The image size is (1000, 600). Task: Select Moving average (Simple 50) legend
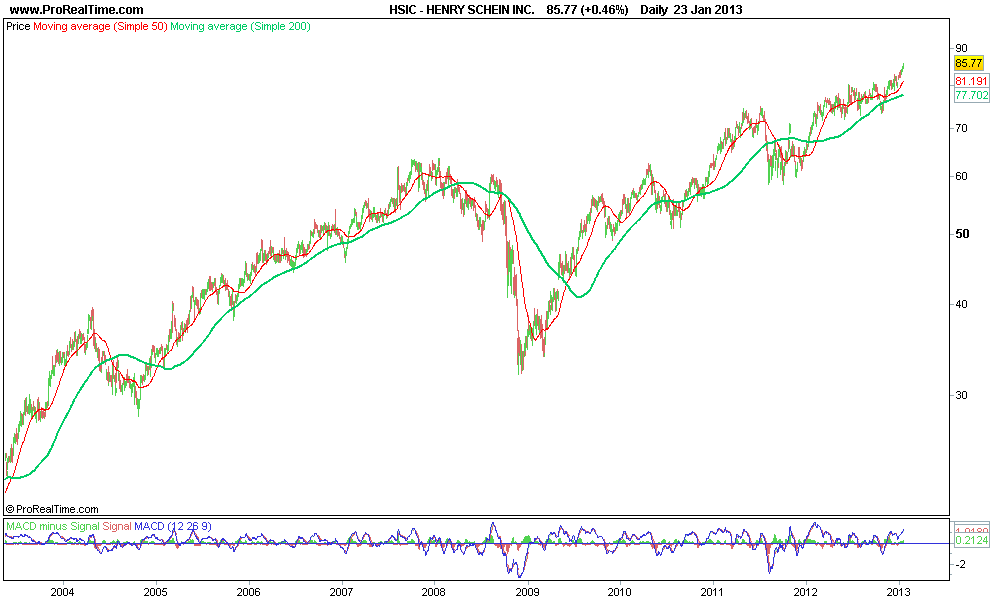click(x=100, y=27)
